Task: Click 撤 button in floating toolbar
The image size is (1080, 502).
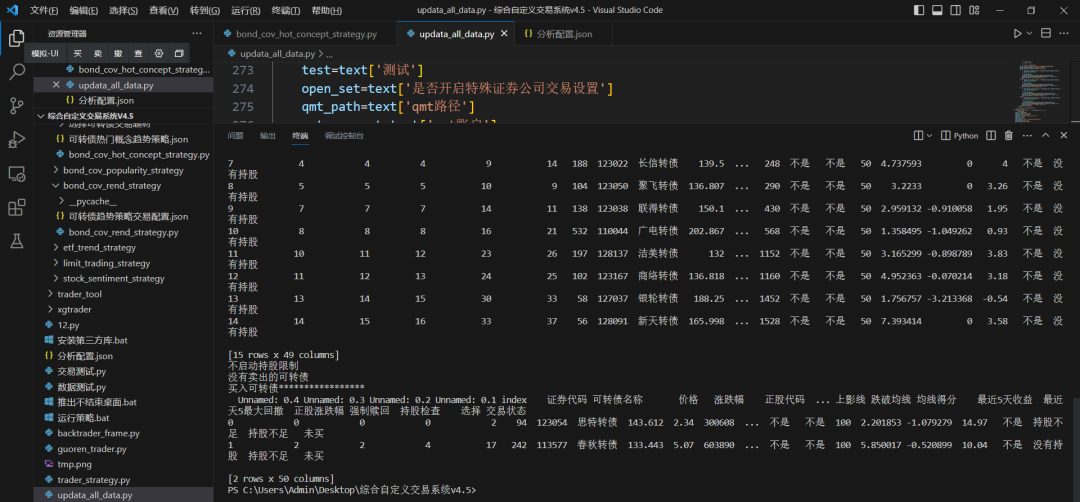Action: coord(118,53)
